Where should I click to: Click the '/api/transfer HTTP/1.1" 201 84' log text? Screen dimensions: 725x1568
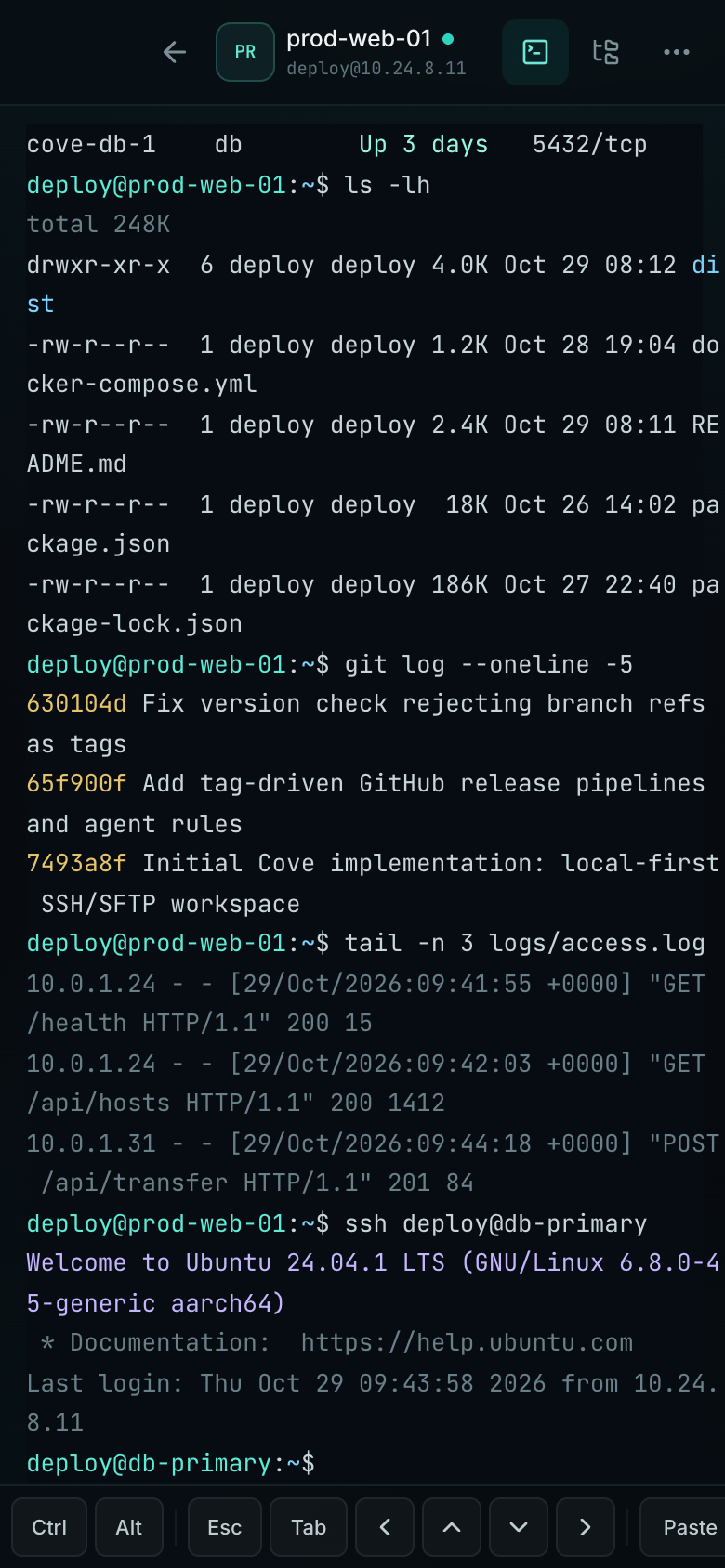tap(257, 1183)
